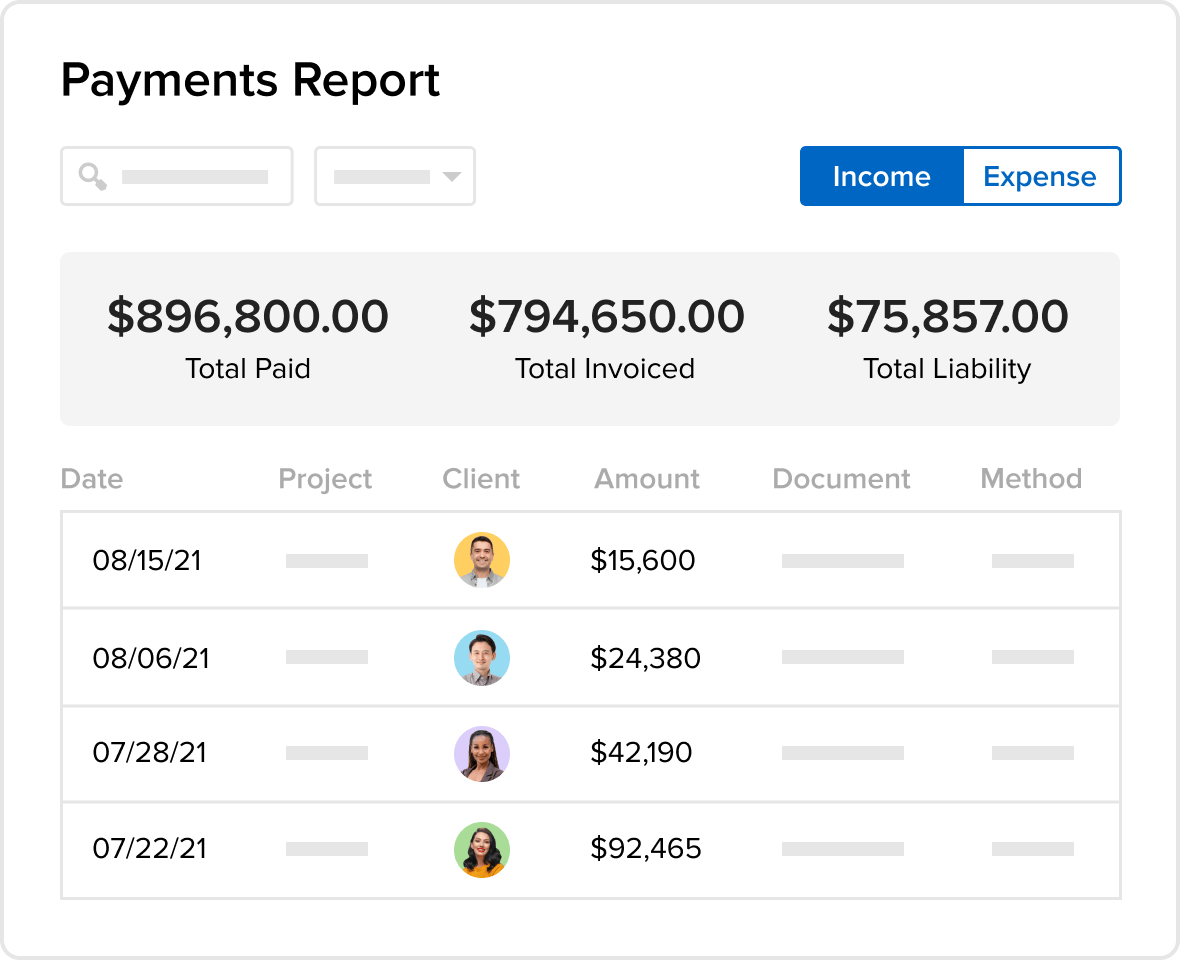The image size is (1182, 960).
Task: Click the Total Paid $896,800.00 figure
Action: click(248, 316)
